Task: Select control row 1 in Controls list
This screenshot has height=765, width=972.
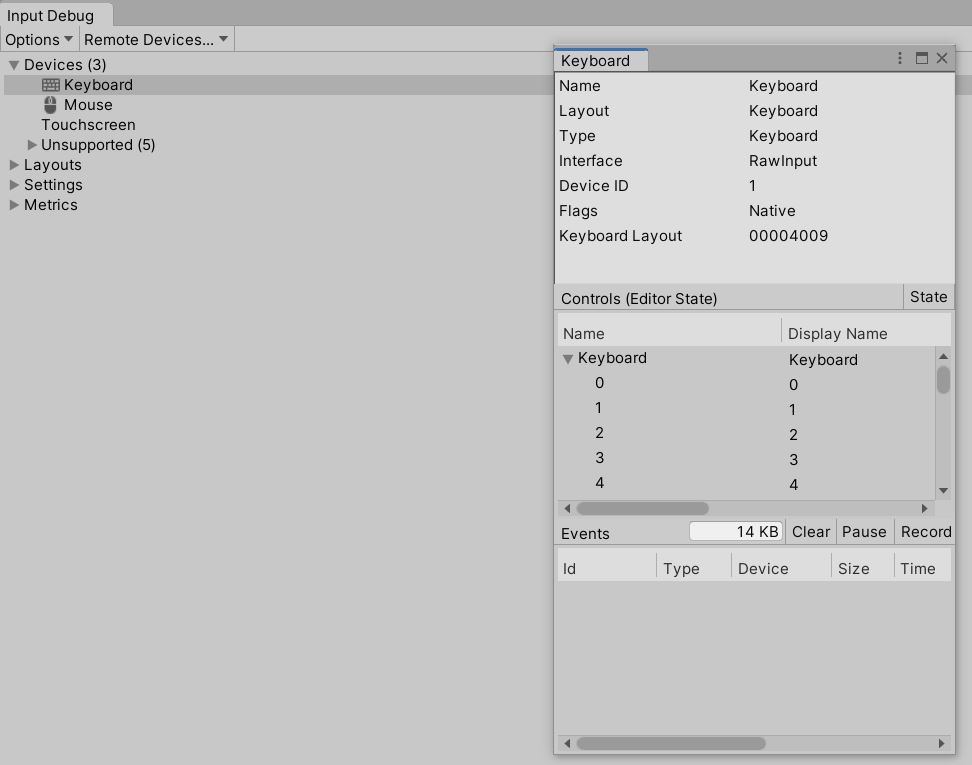Action: (746, 409)
